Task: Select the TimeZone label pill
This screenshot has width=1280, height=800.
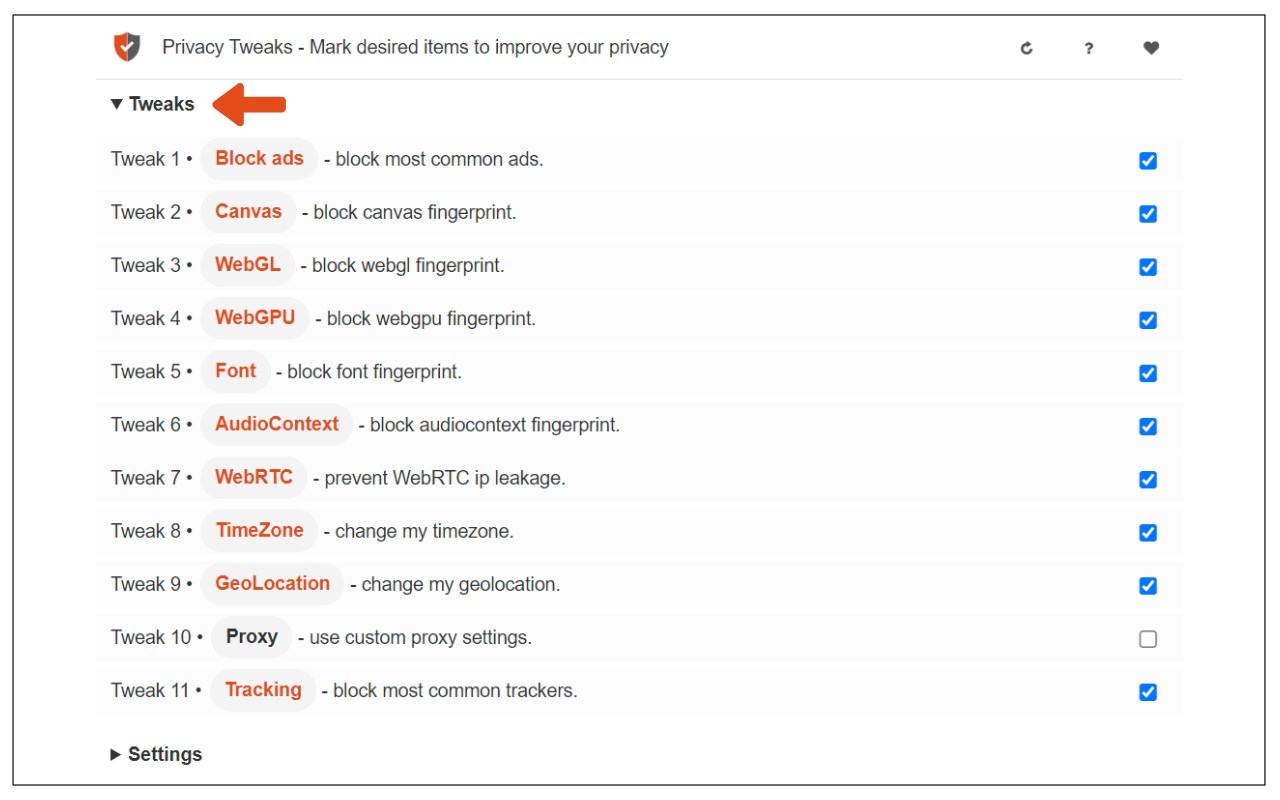Action: pos(259,530)
